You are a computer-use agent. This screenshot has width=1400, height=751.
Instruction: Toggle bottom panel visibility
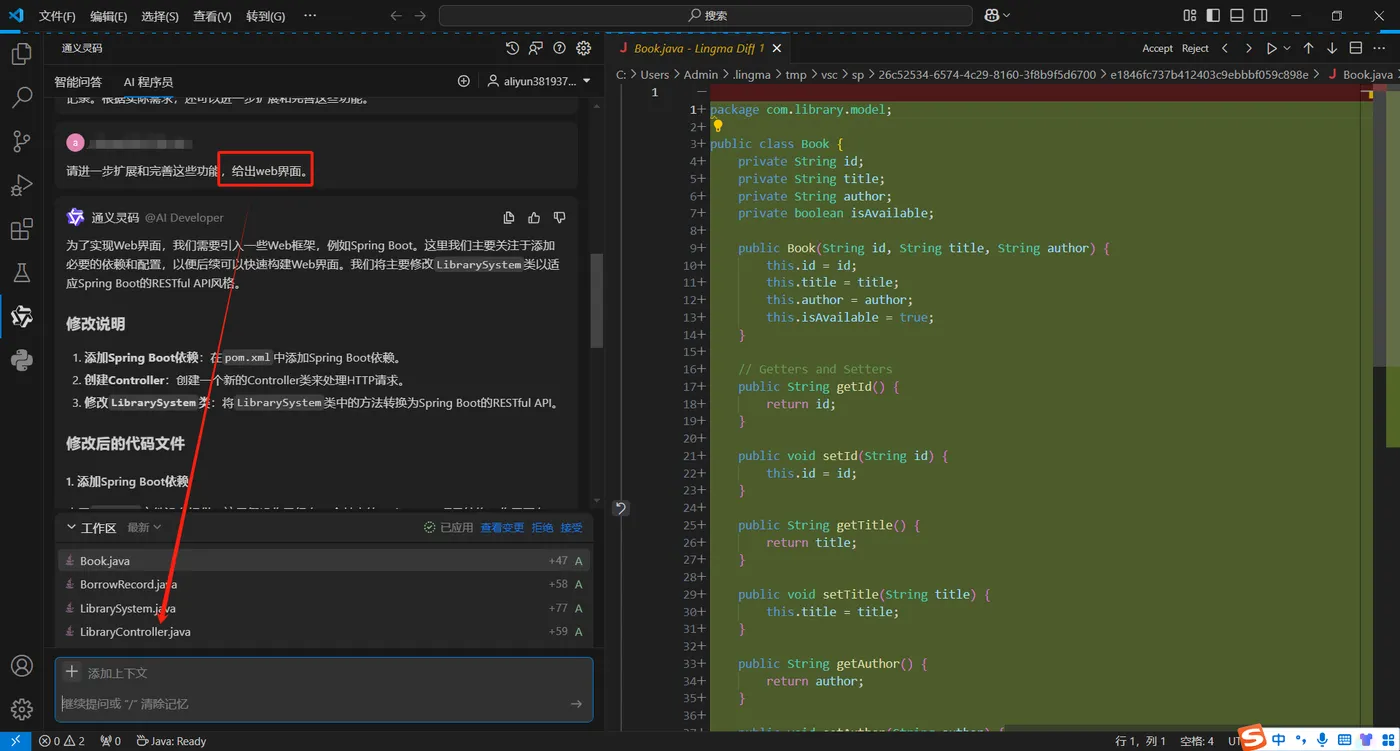pos(1237,16)
